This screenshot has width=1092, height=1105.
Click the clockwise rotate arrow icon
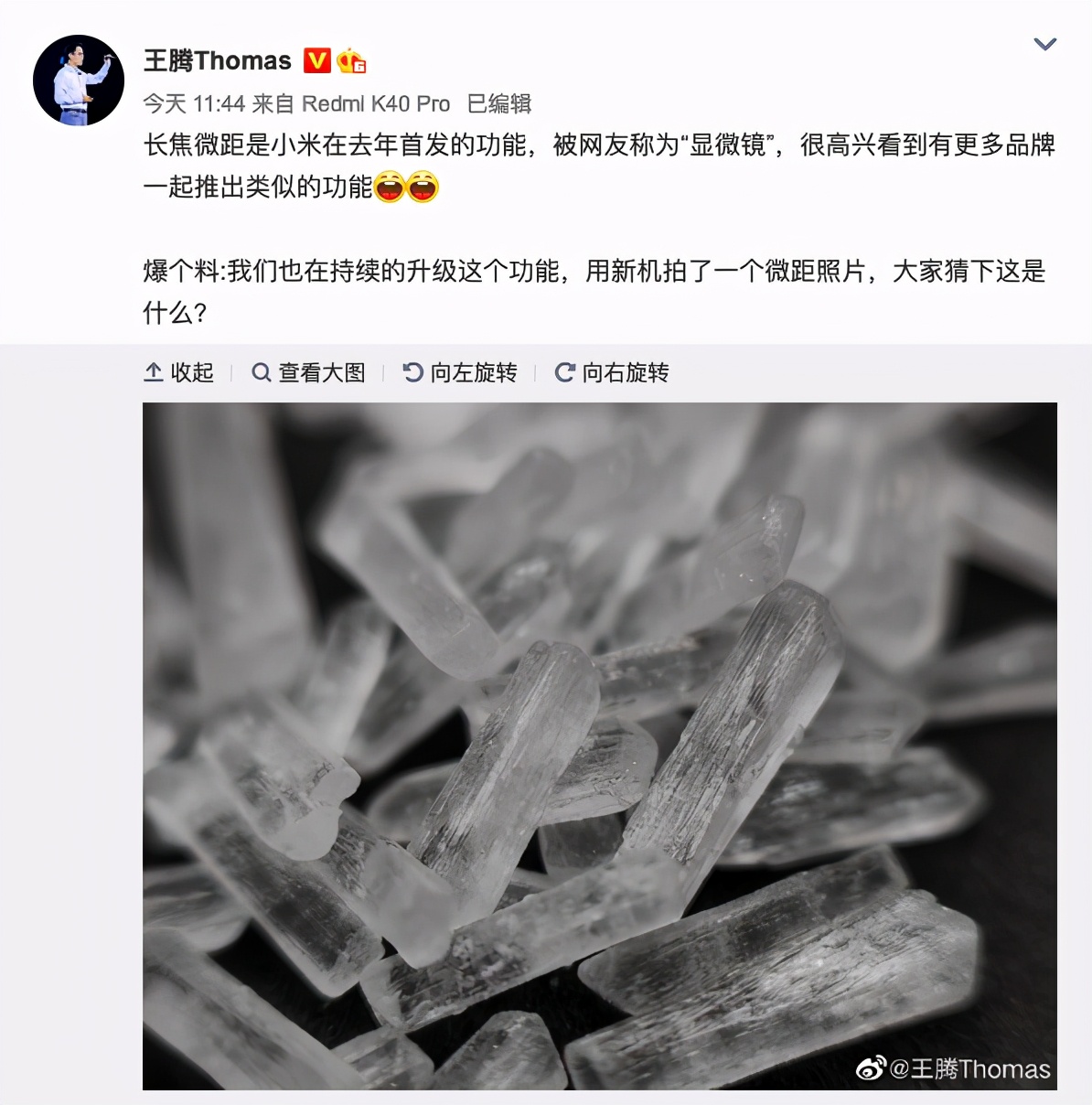[x=565, y=372]
